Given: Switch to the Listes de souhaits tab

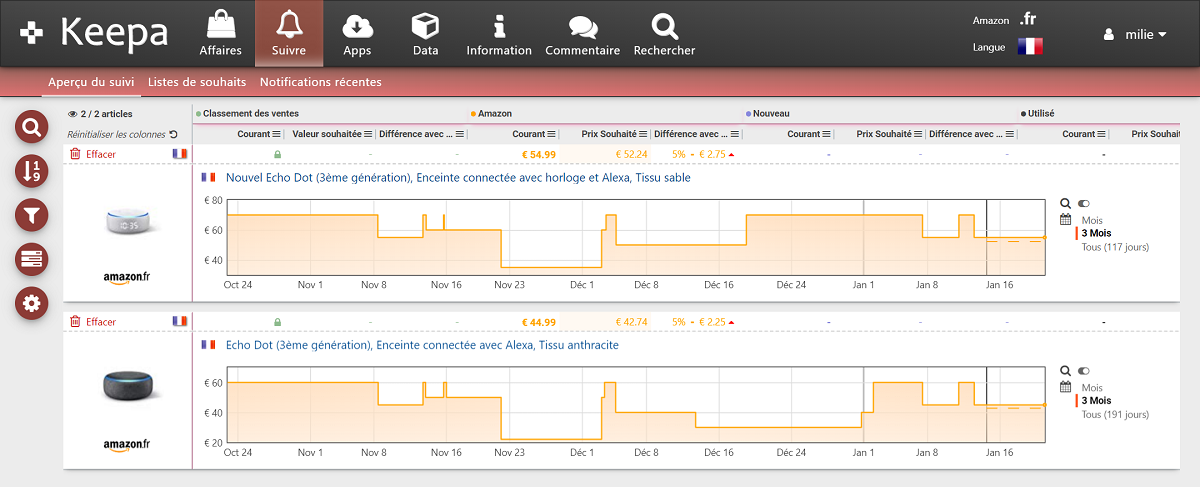Looking at the screenshot, I should [x=199, y=82].
